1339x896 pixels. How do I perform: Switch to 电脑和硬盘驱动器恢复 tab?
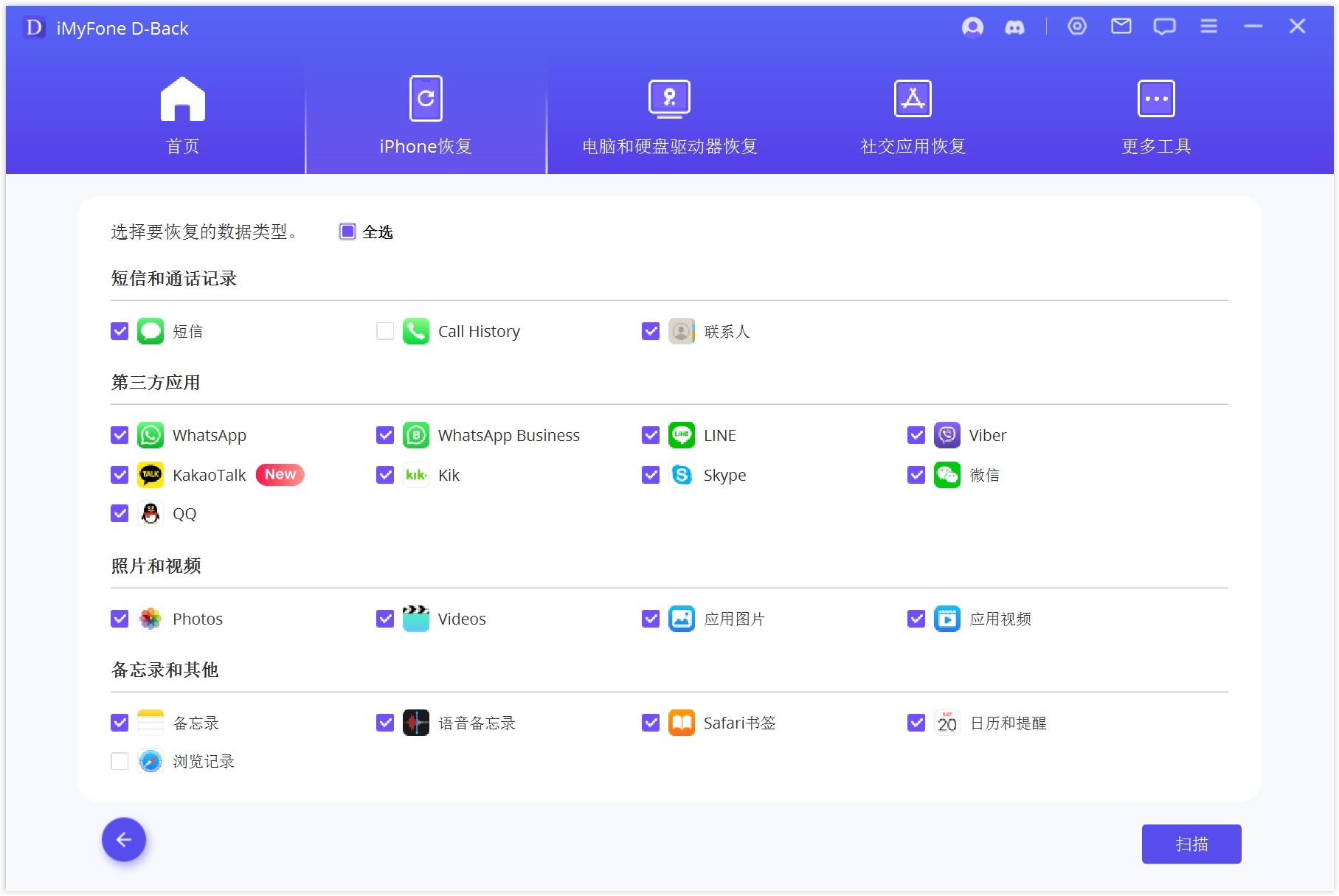[x=670, y=117]
